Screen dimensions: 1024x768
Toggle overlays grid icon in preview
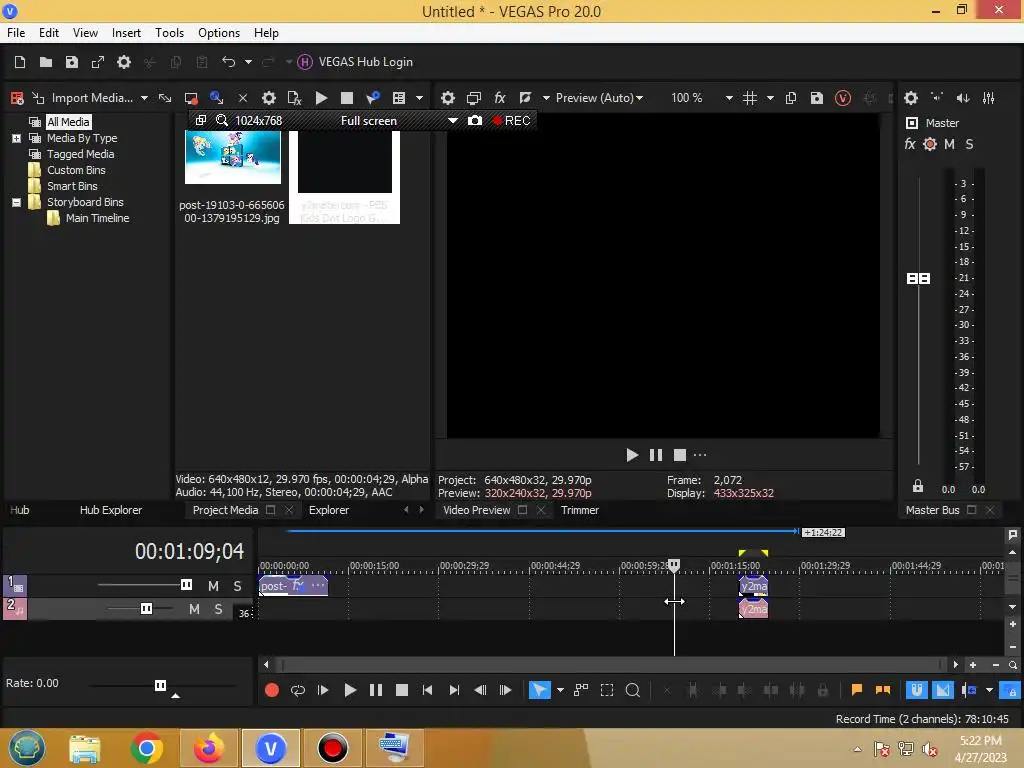[750, 98]
